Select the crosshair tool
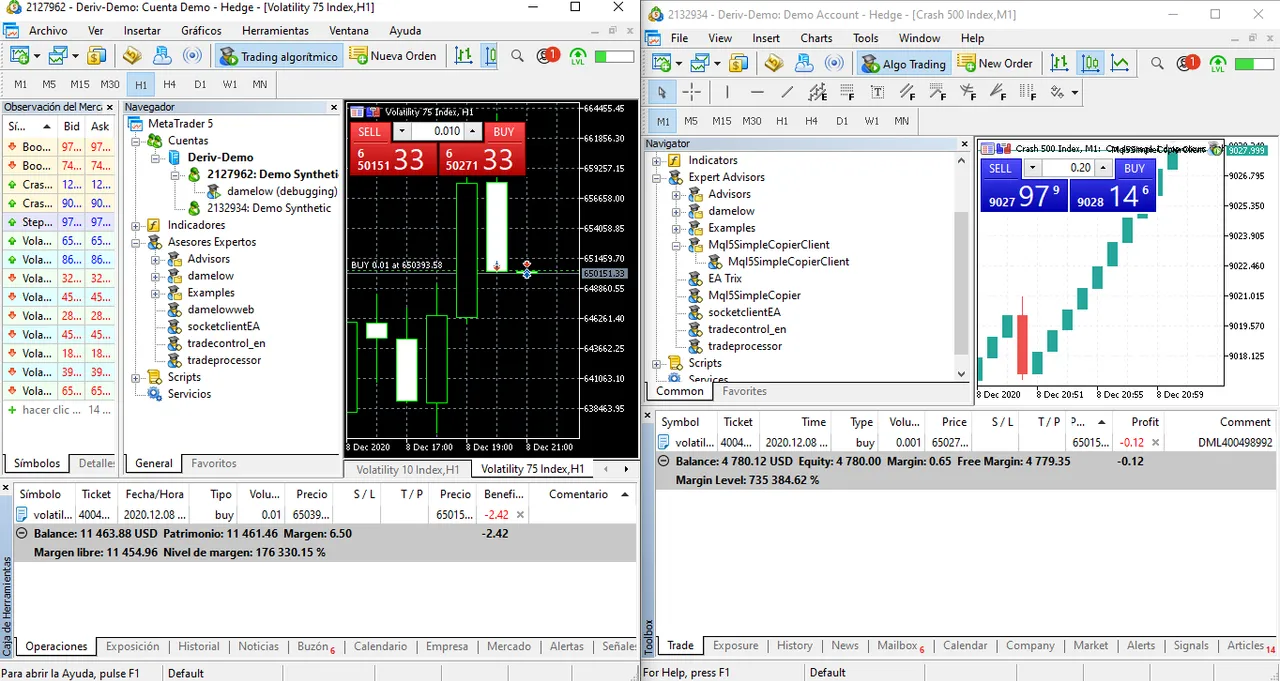Viewport: 1280px width, 681px height. pos(691,92)
